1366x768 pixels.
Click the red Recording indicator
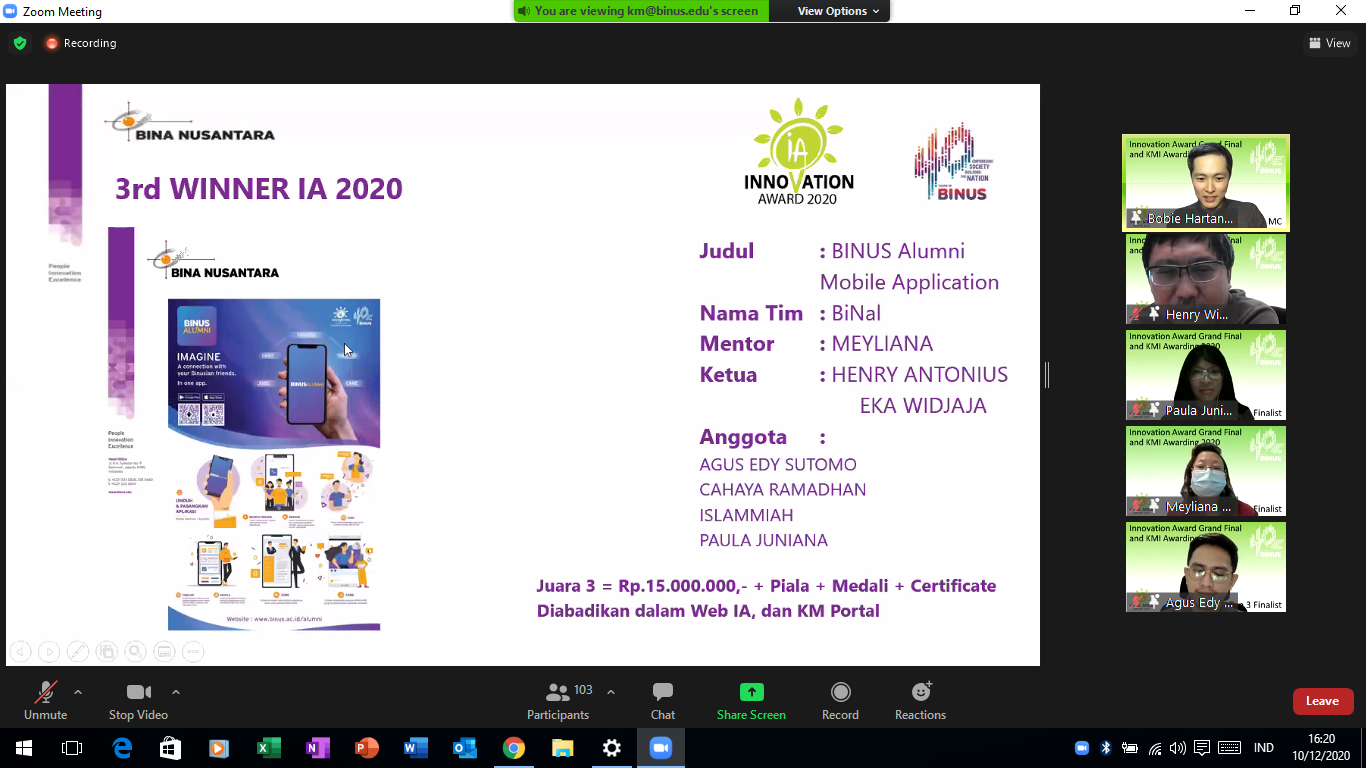(x=80, y=43)
